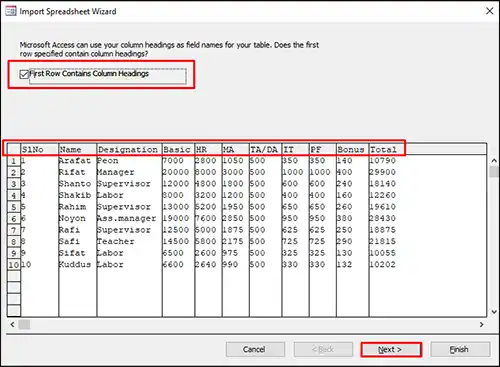
Task: Click the name cell Sifat
Action: click(72, 253)
